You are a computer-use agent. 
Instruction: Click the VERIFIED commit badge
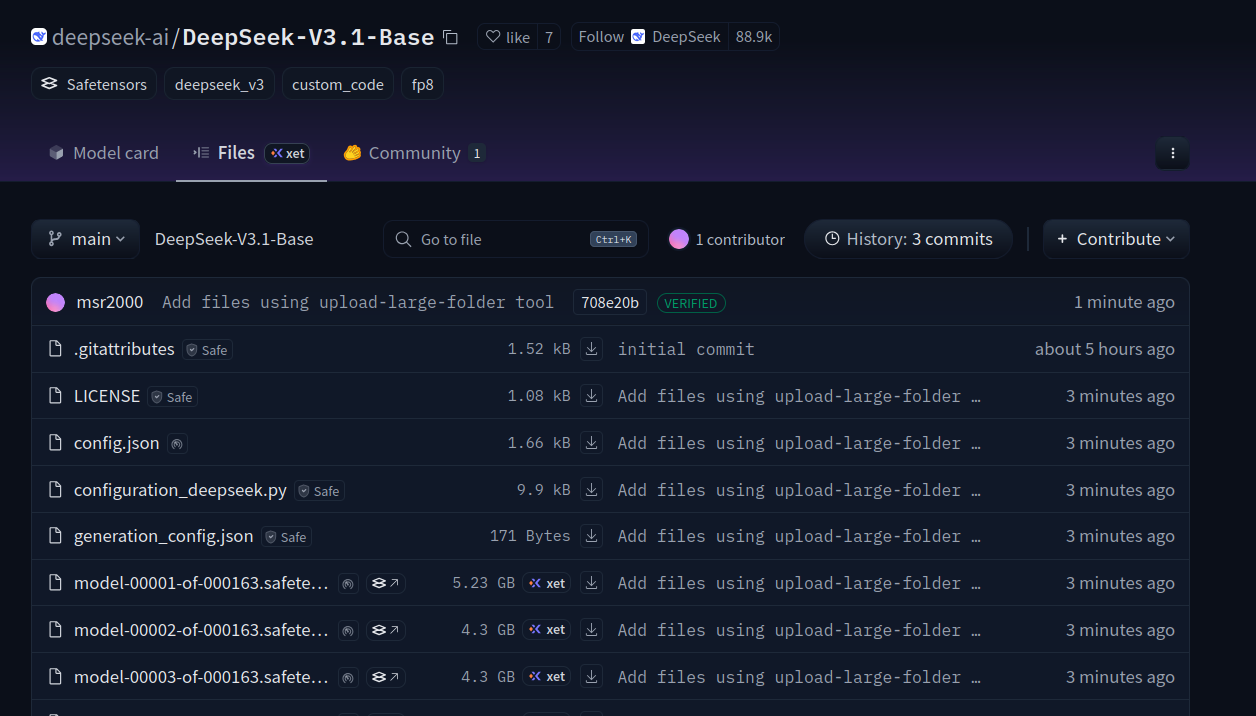(691, 303)
